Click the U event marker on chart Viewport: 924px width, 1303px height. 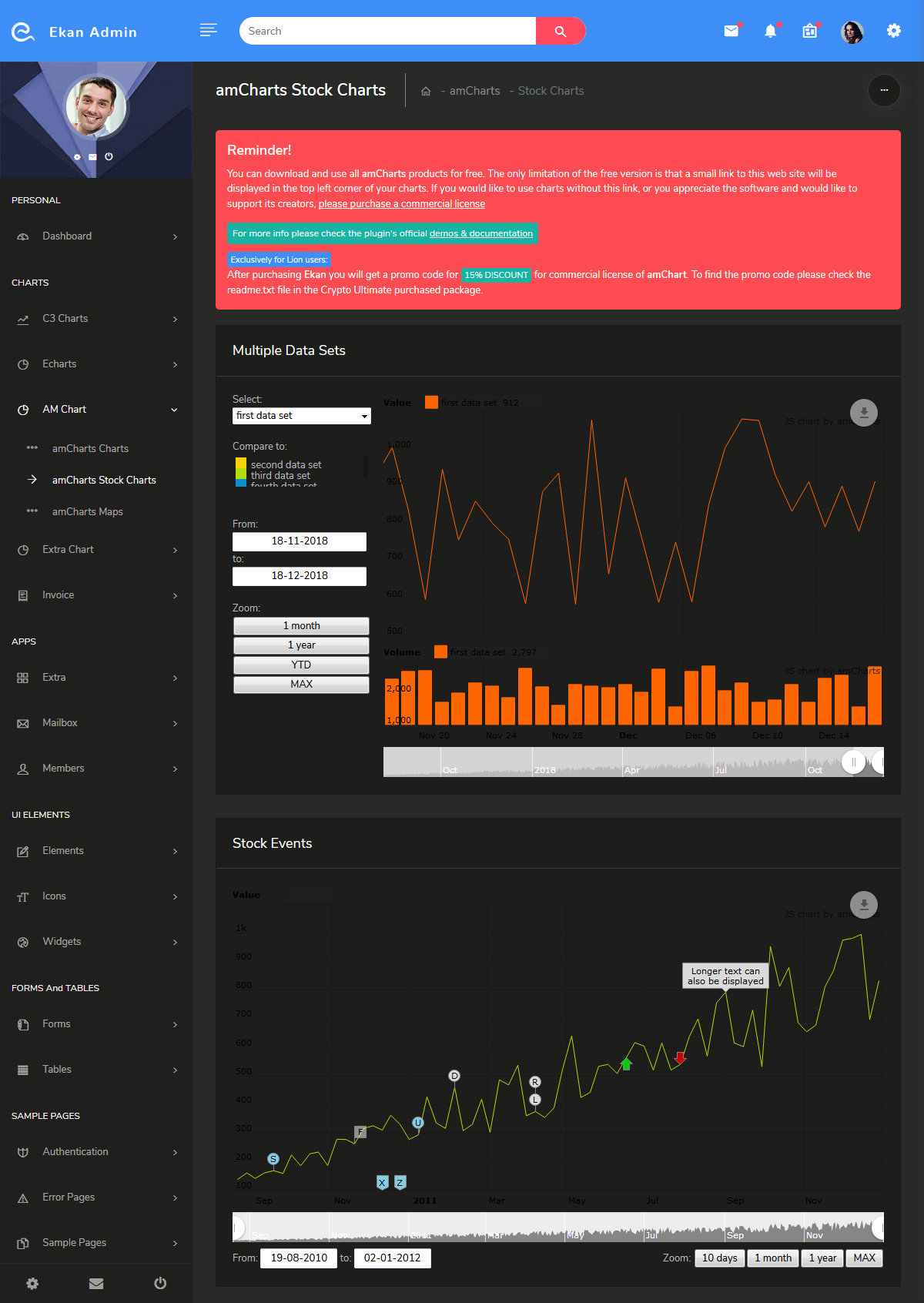[x=418, y=1123]
